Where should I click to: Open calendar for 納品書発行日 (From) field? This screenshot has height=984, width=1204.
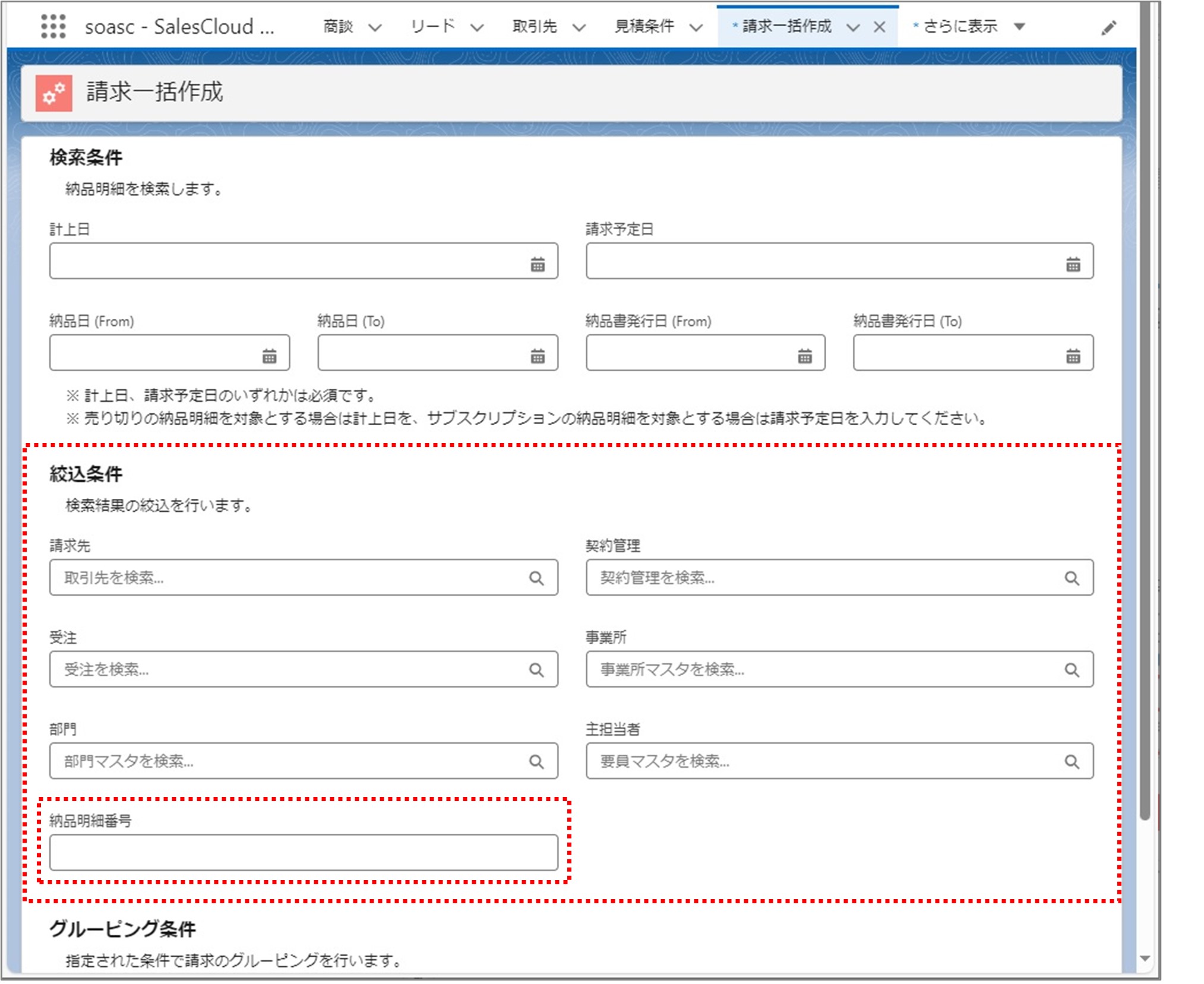coord(804,356)
